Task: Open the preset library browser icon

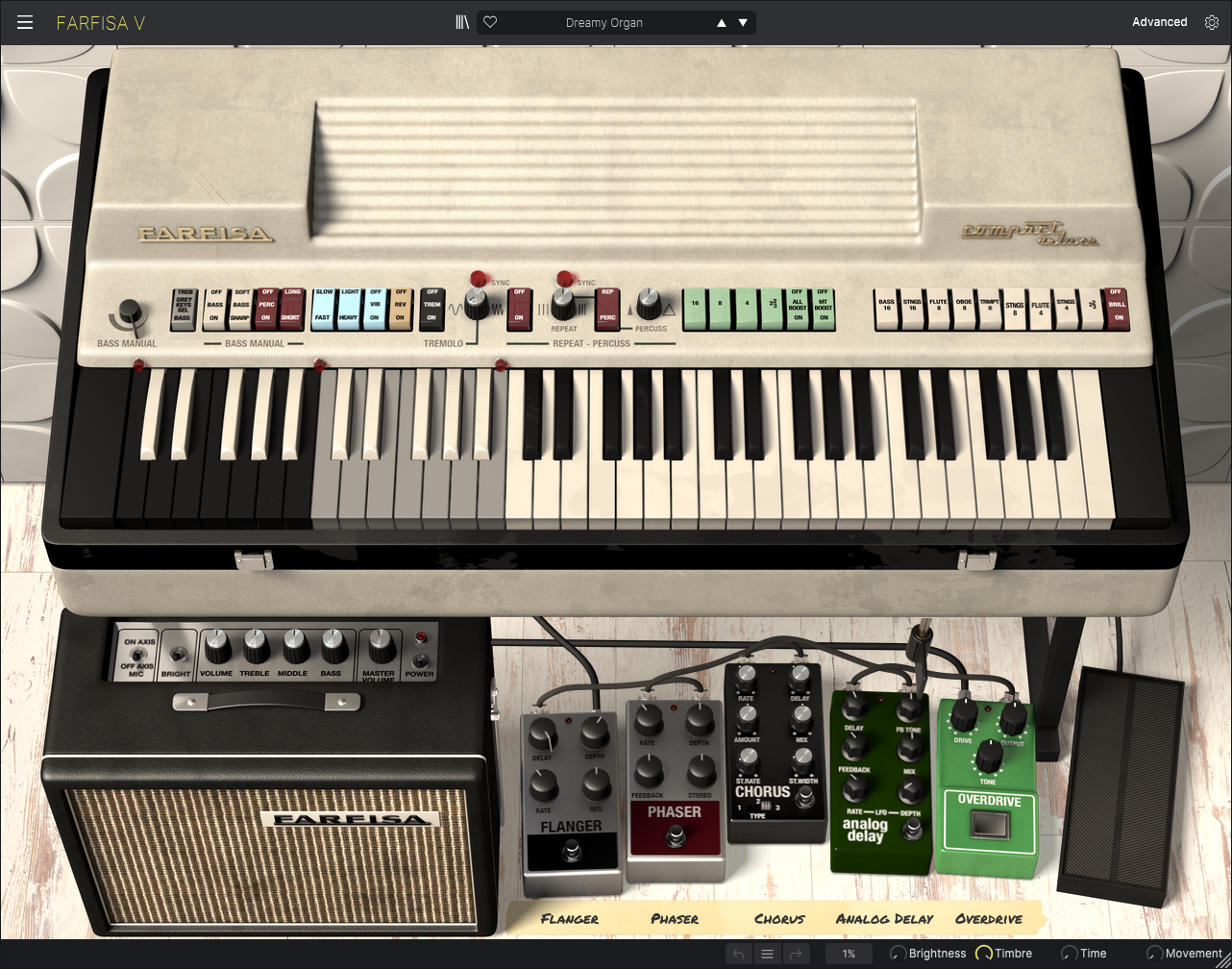Action: (x=462, y=22)
